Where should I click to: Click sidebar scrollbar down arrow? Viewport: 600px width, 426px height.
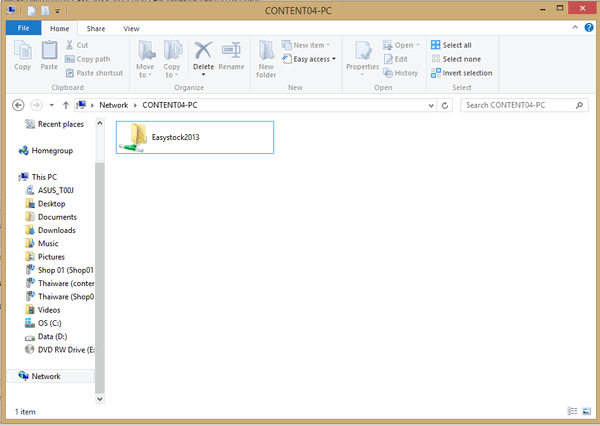(99, 399)
